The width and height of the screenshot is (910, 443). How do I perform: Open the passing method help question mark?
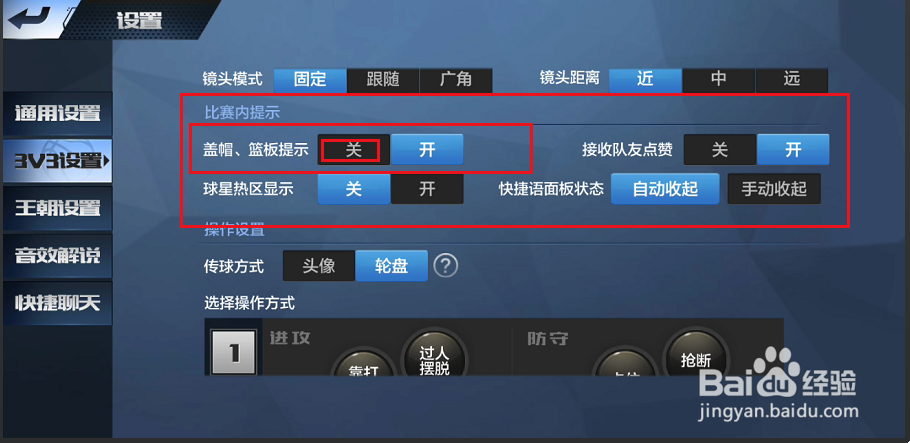click(446, 266)
